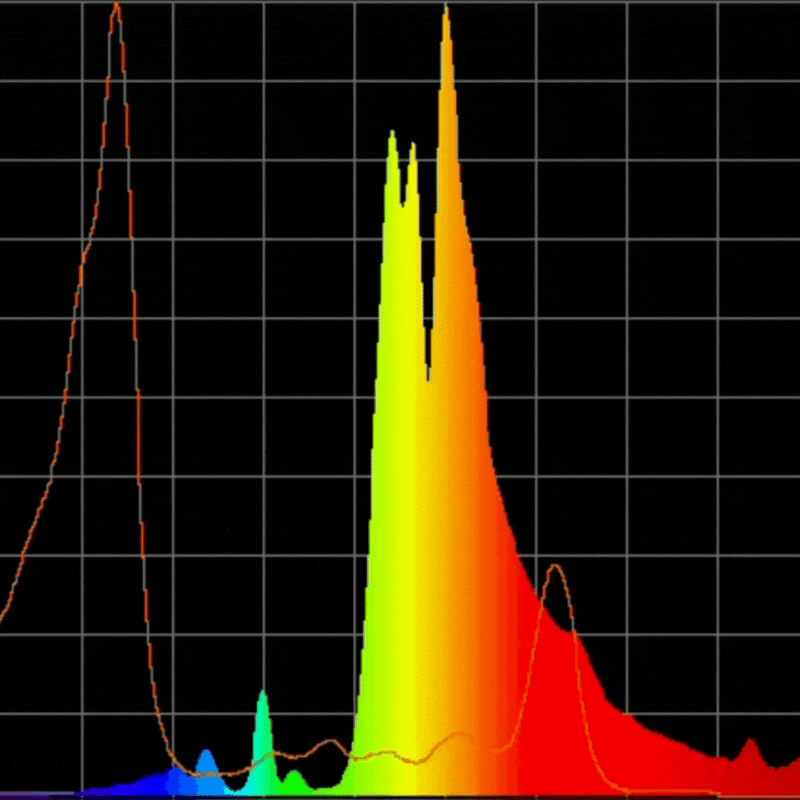Select the small red bump at far right

(x=752, y=745)
